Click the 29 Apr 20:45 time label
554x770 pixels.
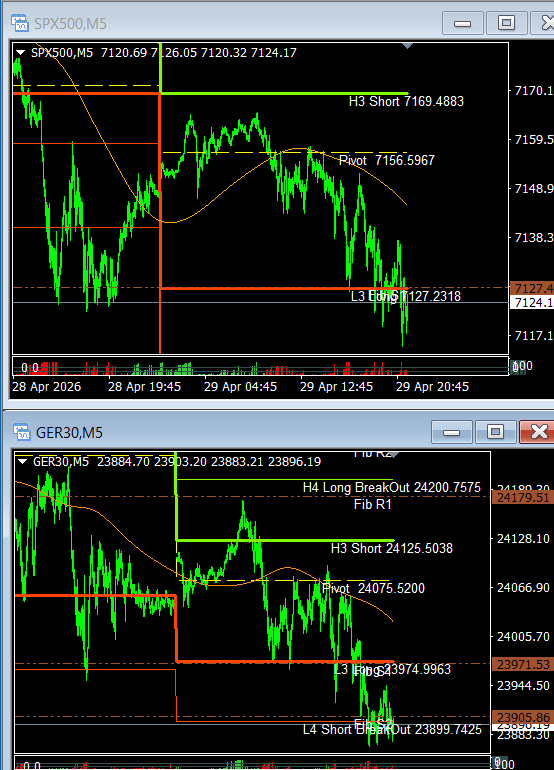[x=432, y=386]
